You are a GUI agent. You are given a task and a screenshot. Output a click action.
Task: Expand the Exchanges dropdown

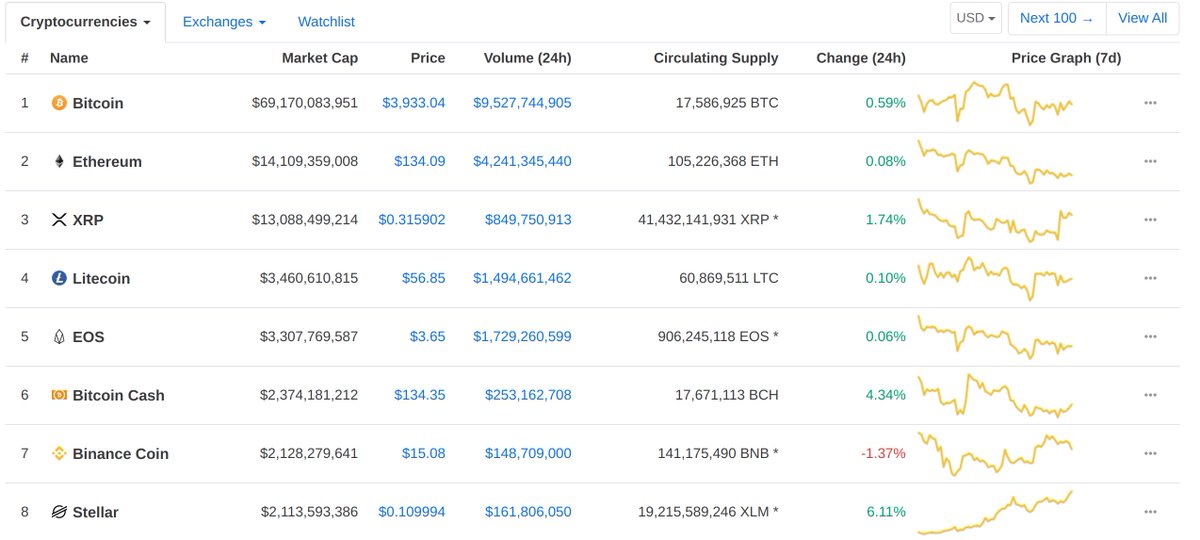pyautogui.click(x=224, y=21)
